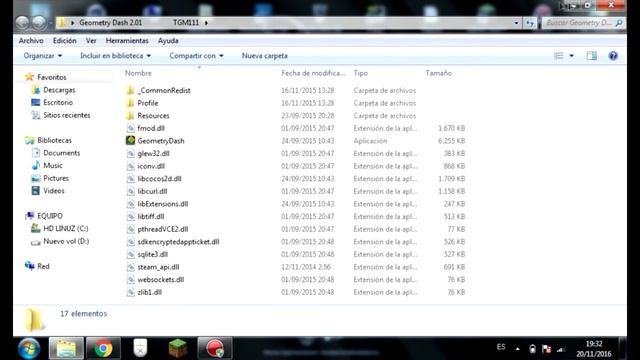Toggle the preview pane icon

point(591,56)
